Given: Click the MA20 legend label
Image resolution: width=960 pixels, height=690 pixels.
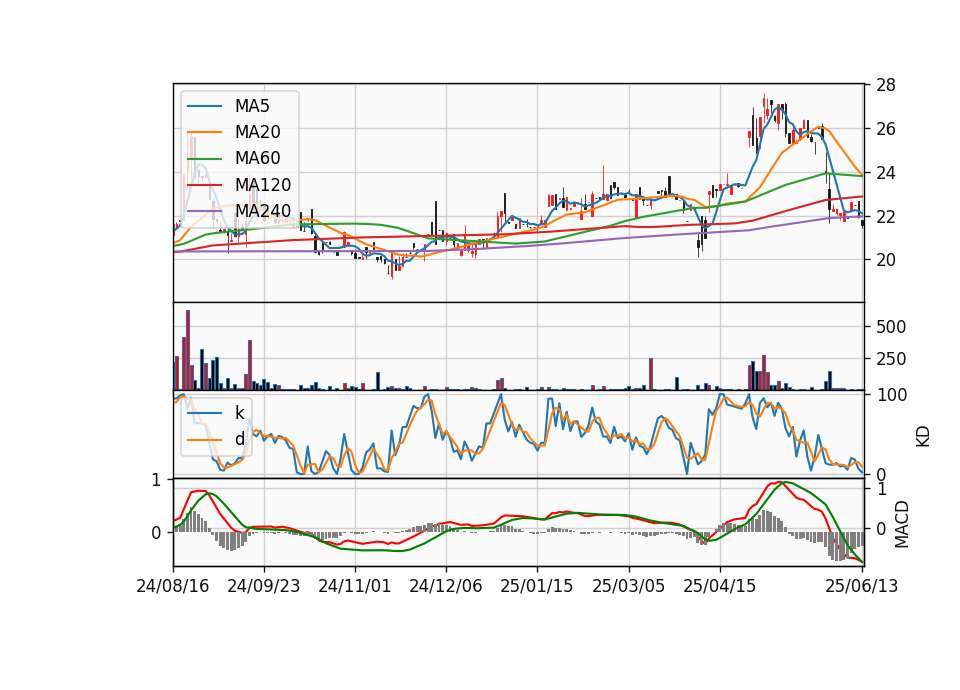Looking at the screenshot, I should 257,132.
